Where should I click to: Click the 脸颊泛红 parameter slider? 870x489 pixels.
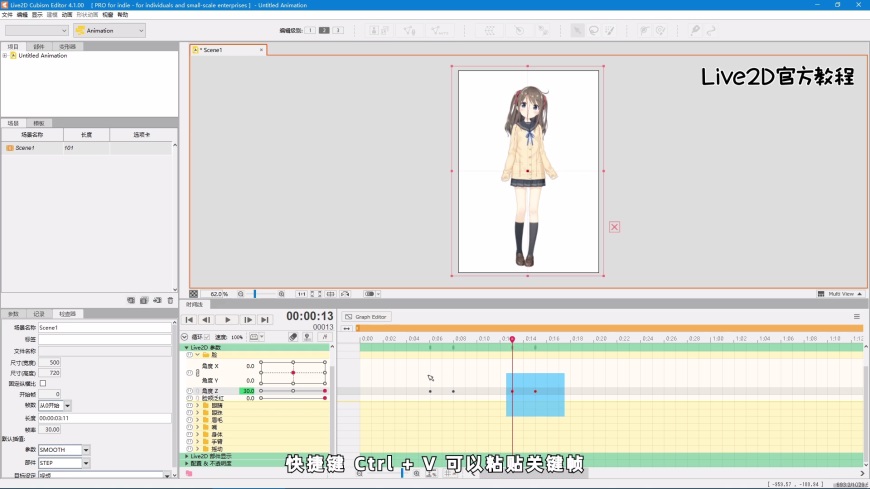pos(293,398)
